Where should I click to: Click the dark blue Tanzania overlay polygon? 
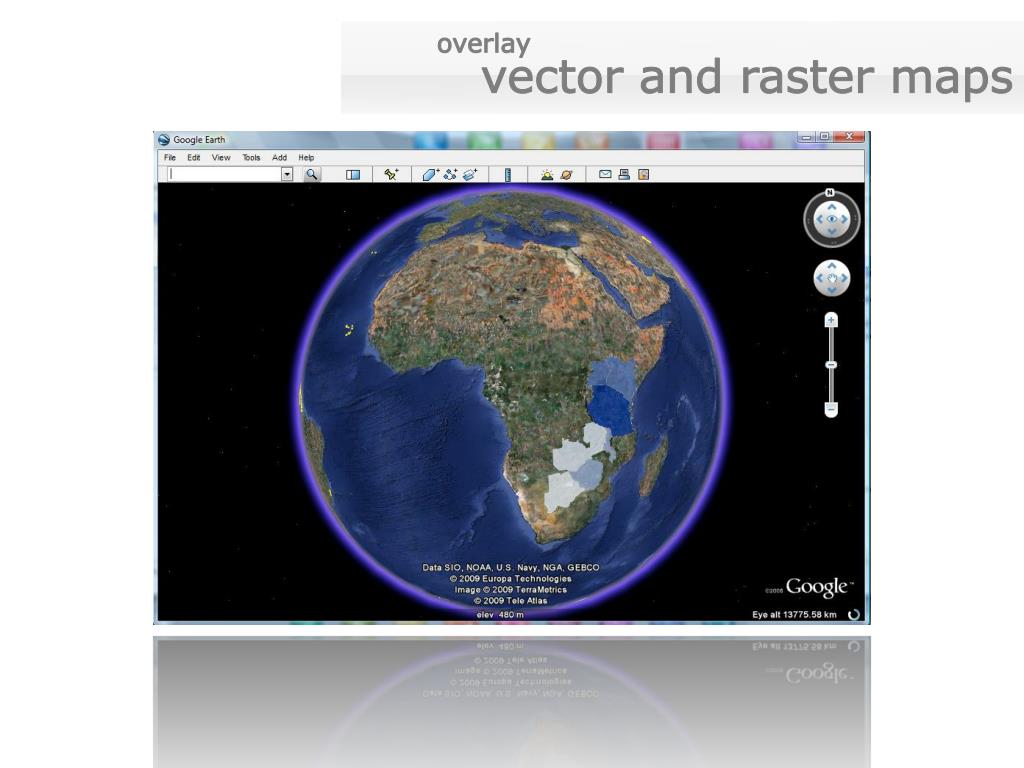point(610,409)
